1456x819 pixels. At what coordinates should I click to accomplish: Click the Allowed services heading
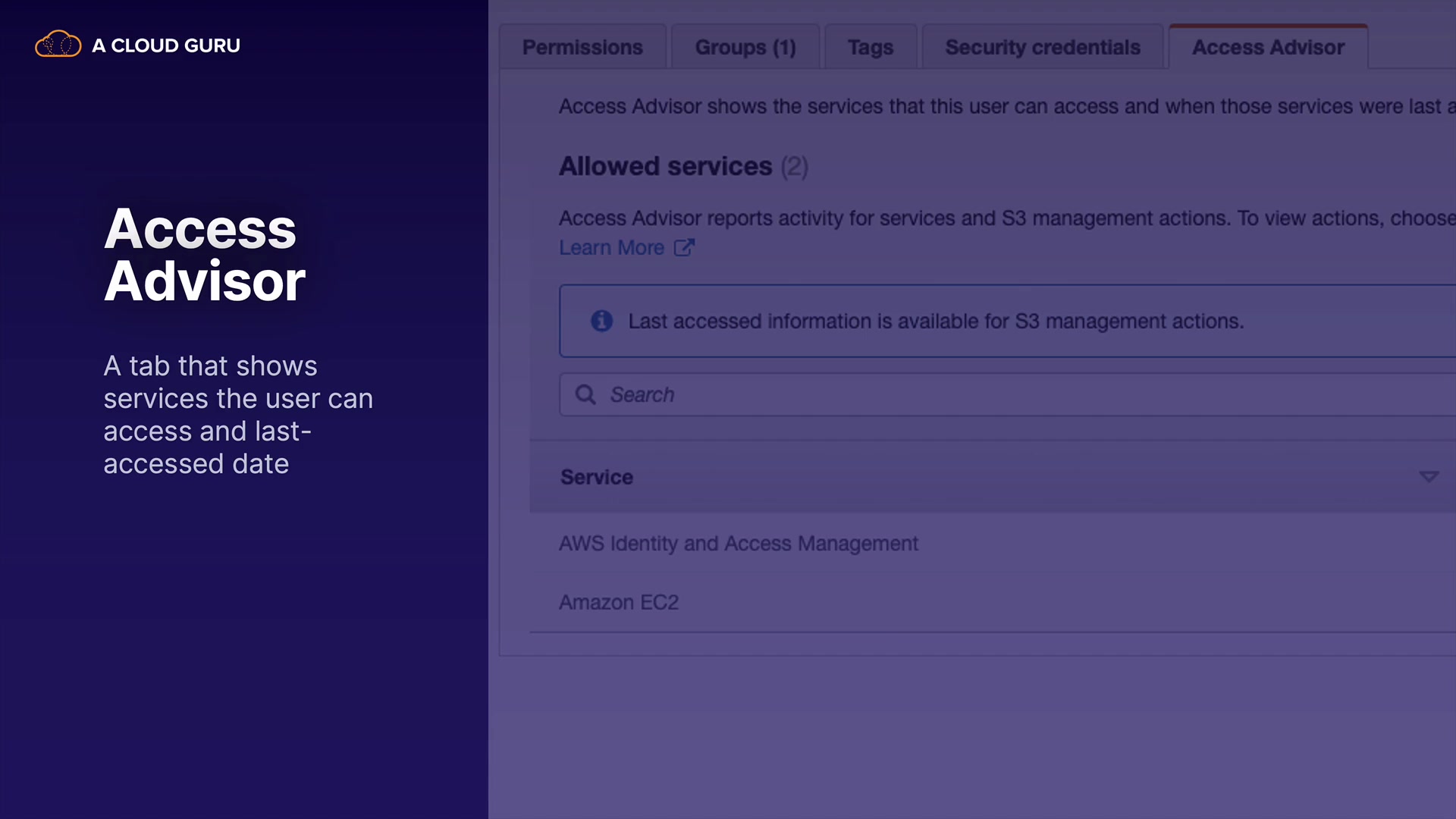pyautogui.click(x=665, y=166)
